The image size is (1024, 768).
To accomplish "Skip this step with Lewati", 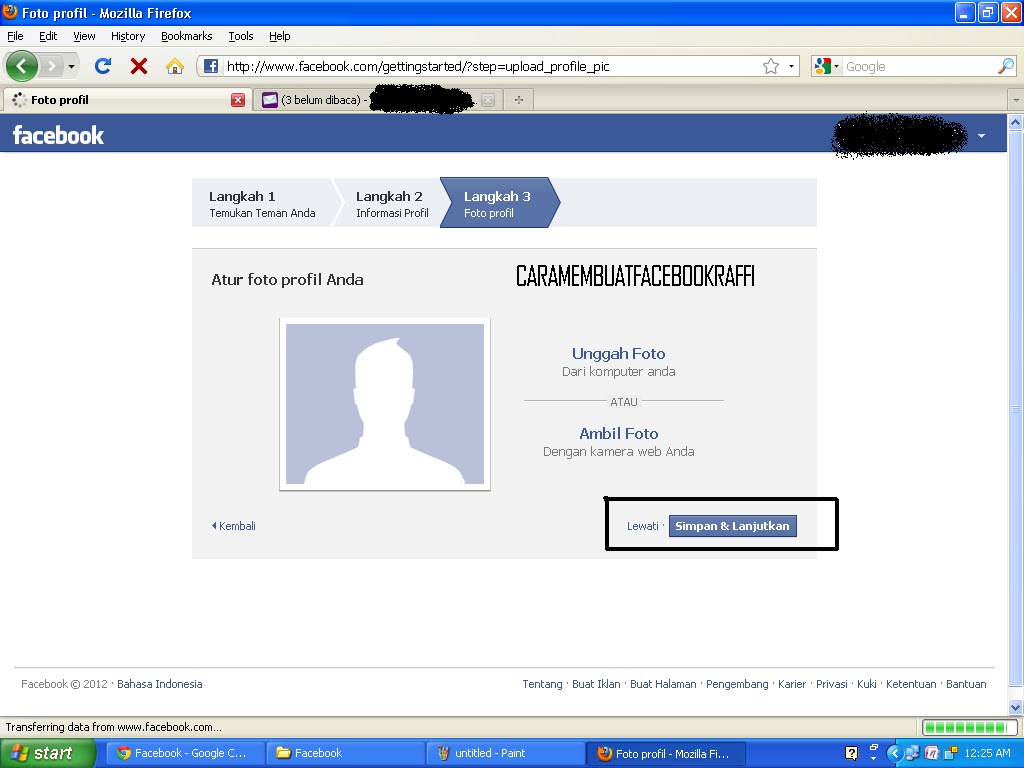I will point(643,526).
